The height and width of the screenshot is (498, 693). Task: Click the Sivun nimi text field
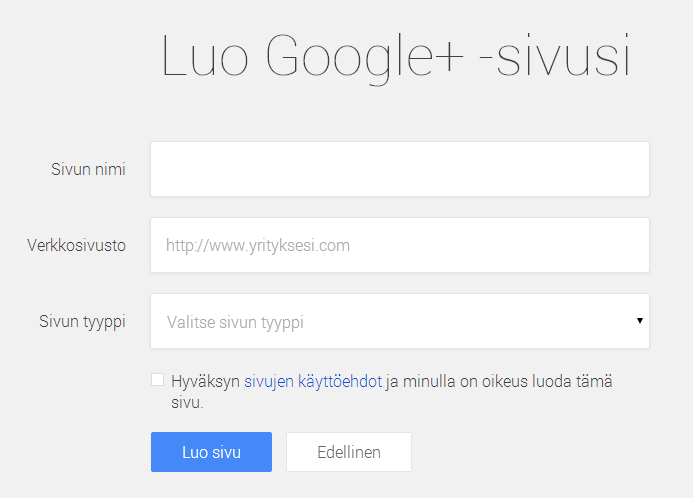click(399, 169)
